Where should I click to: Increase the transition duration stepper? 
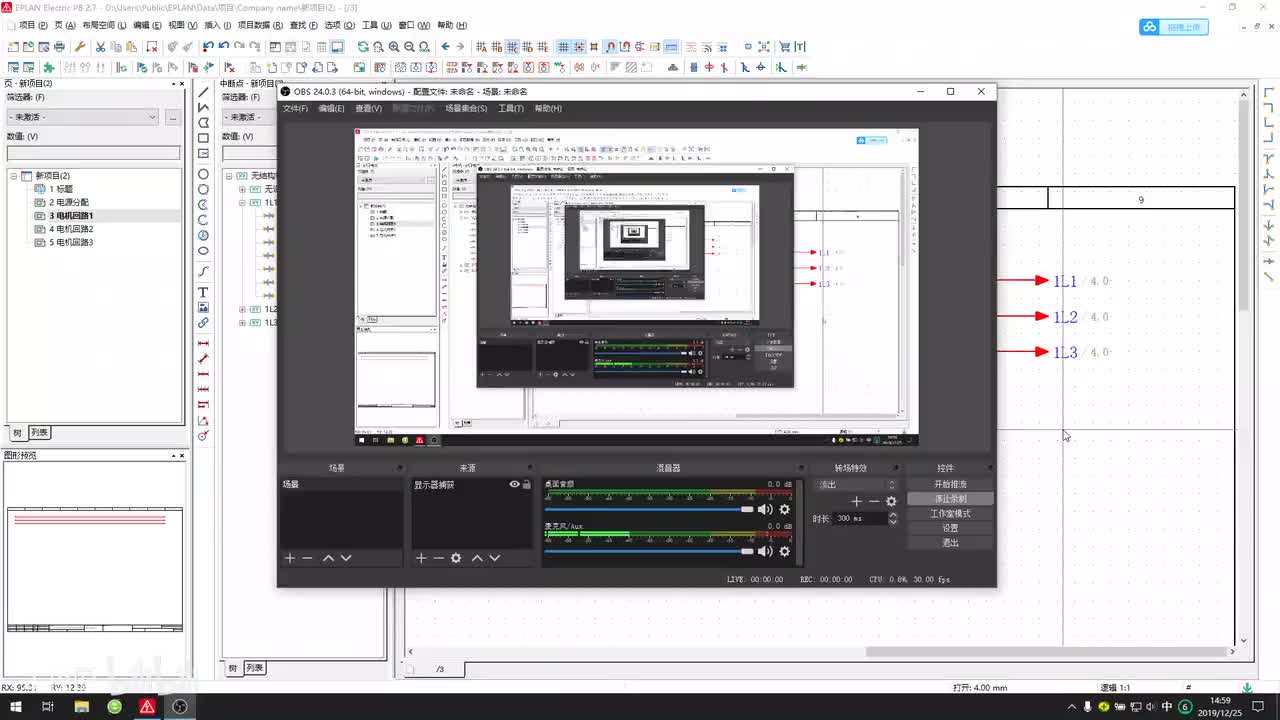[892, 515]
